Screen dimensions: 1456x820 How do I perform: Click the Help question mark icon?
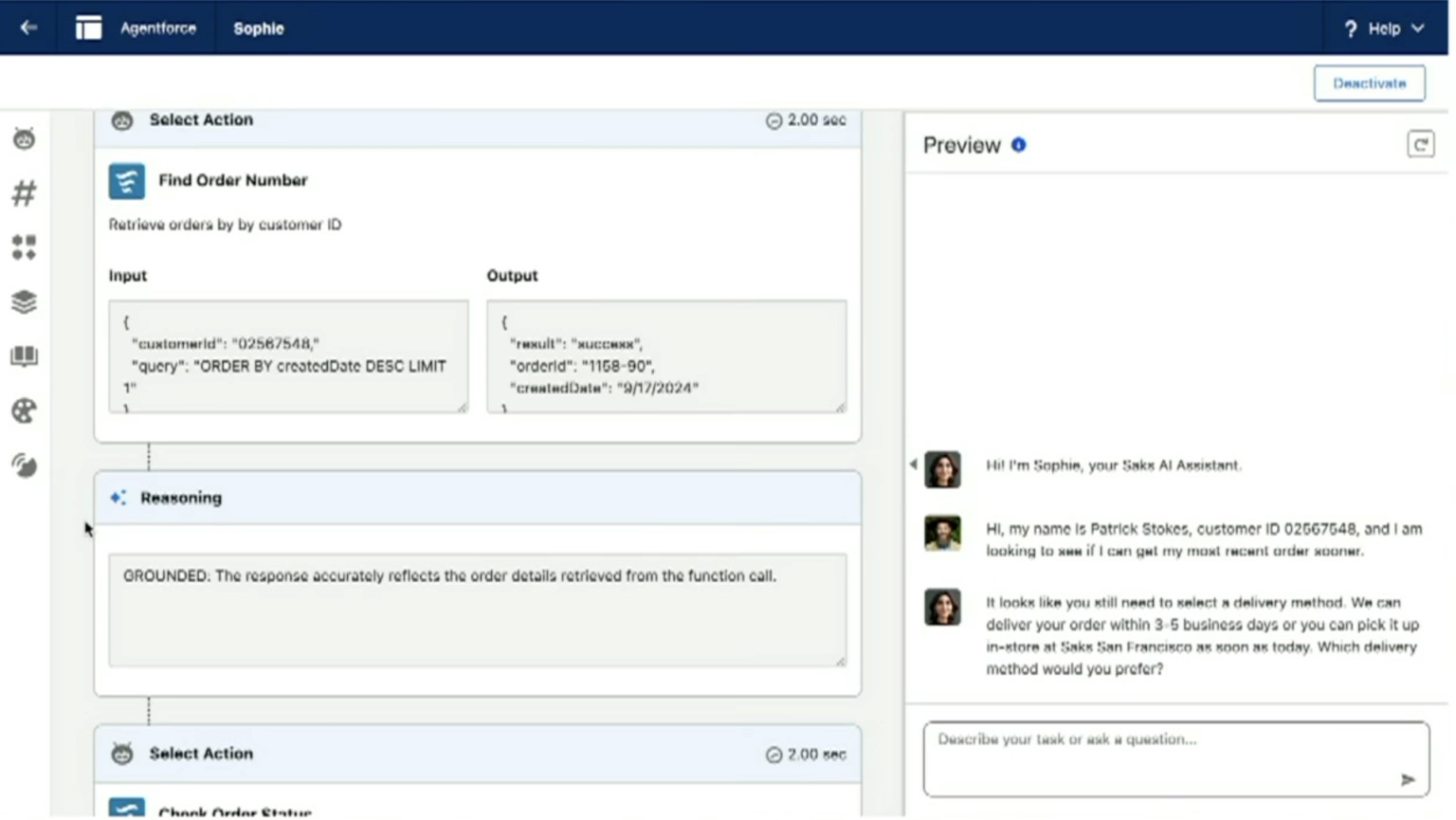(x=1351, y=28)
